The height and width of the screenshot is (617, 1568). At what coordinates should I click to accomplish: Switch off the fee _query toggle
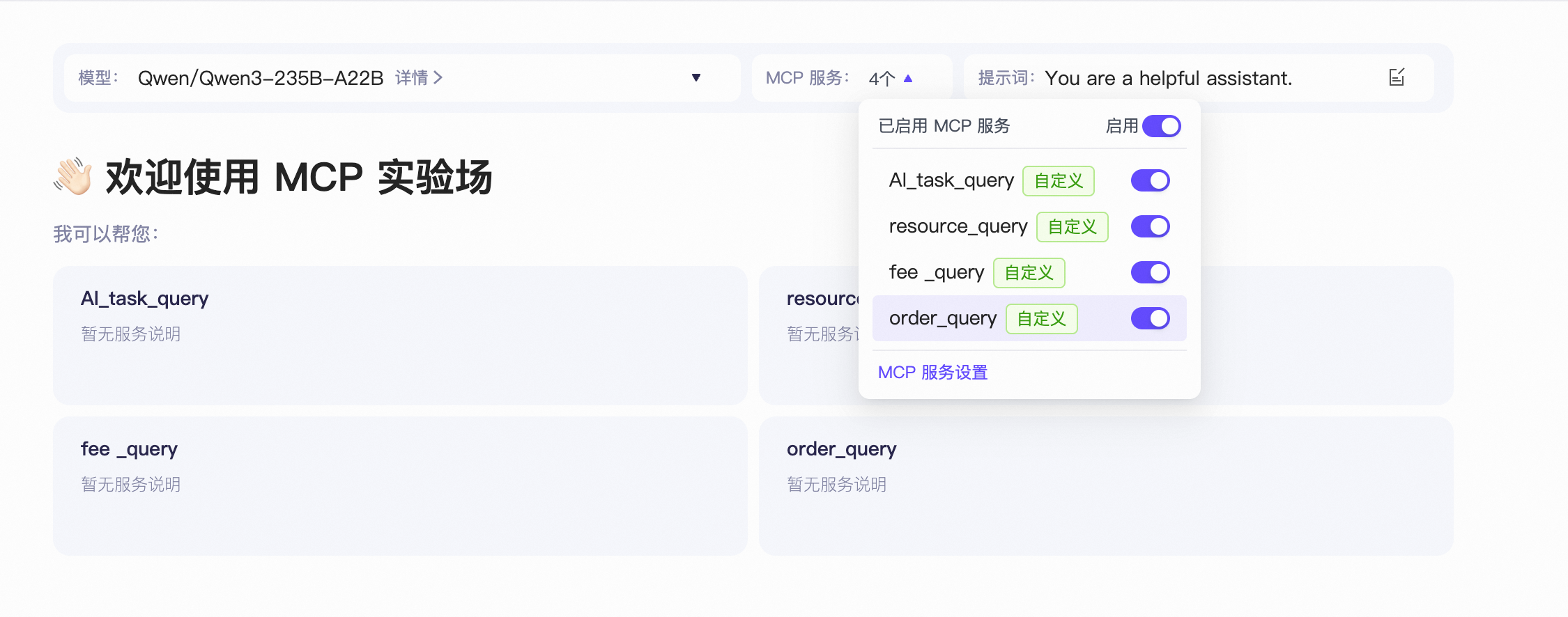[1150, 272]
